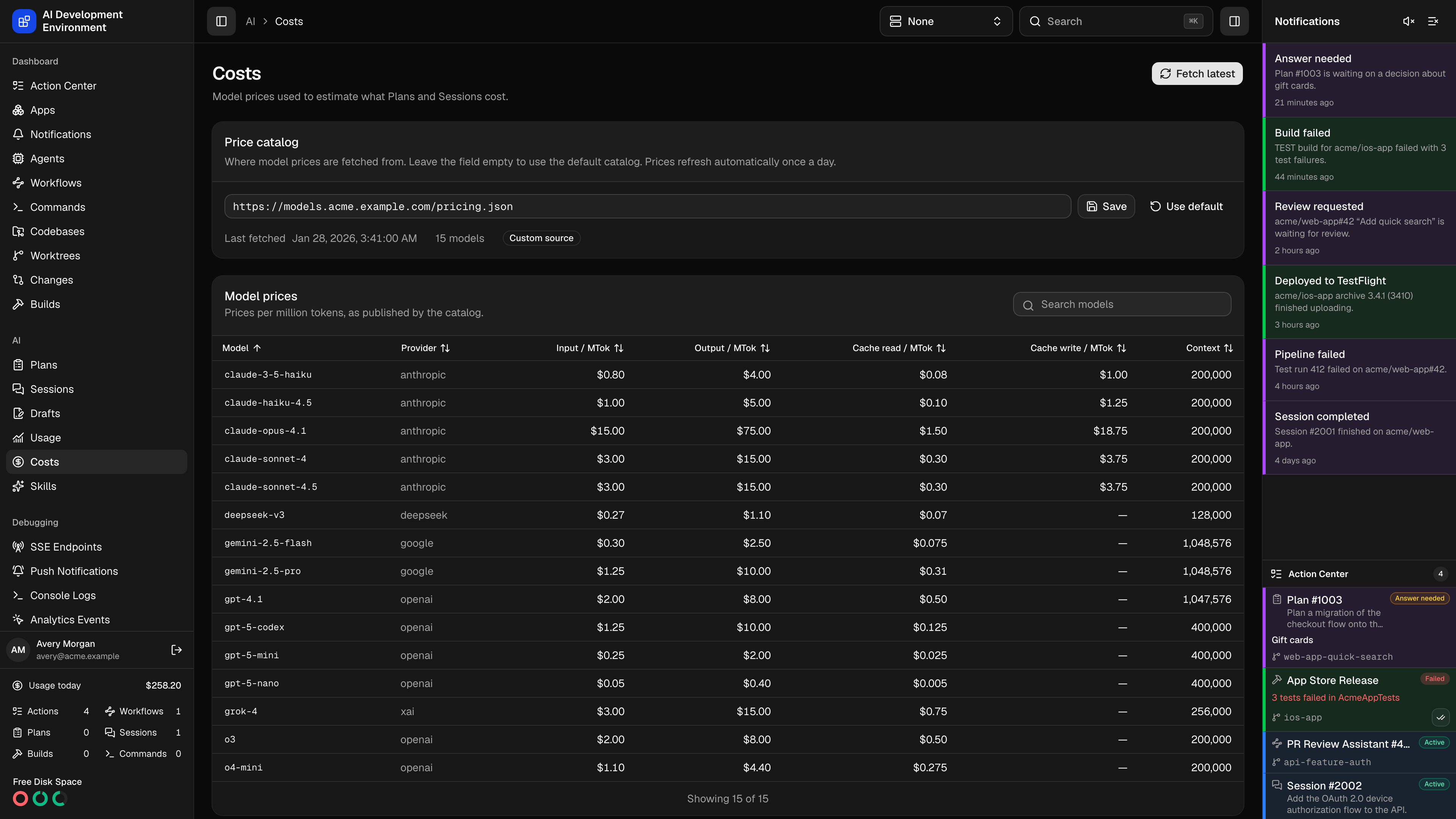Image resolution: width=1456 pixels, height=819 pixels.
Task: Click claude-opus-4.1 model row
Action: point(728,431)
